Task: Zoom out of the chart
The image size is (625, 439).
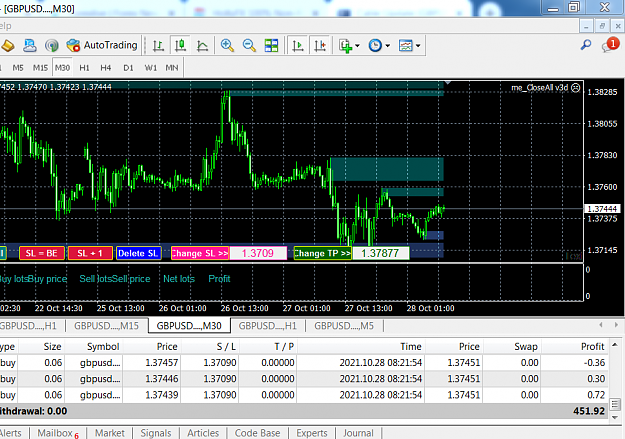Action: pos(250,45)
